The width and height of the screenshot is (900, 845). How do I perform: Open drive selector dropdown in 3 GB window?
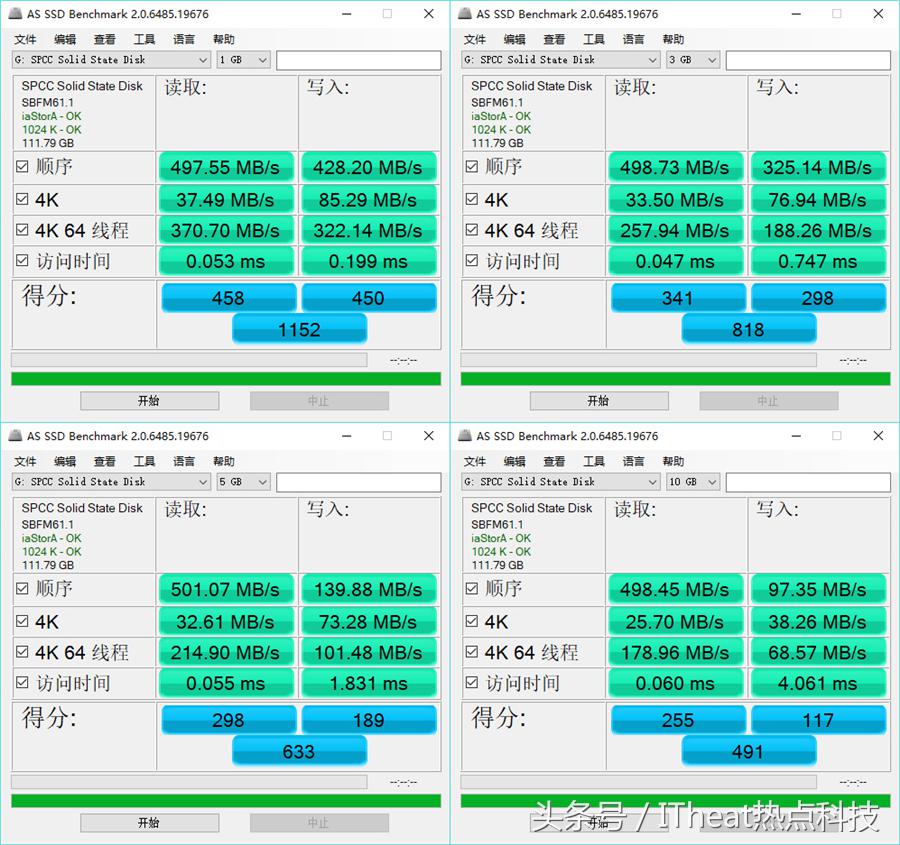click(x=561, y=60)
